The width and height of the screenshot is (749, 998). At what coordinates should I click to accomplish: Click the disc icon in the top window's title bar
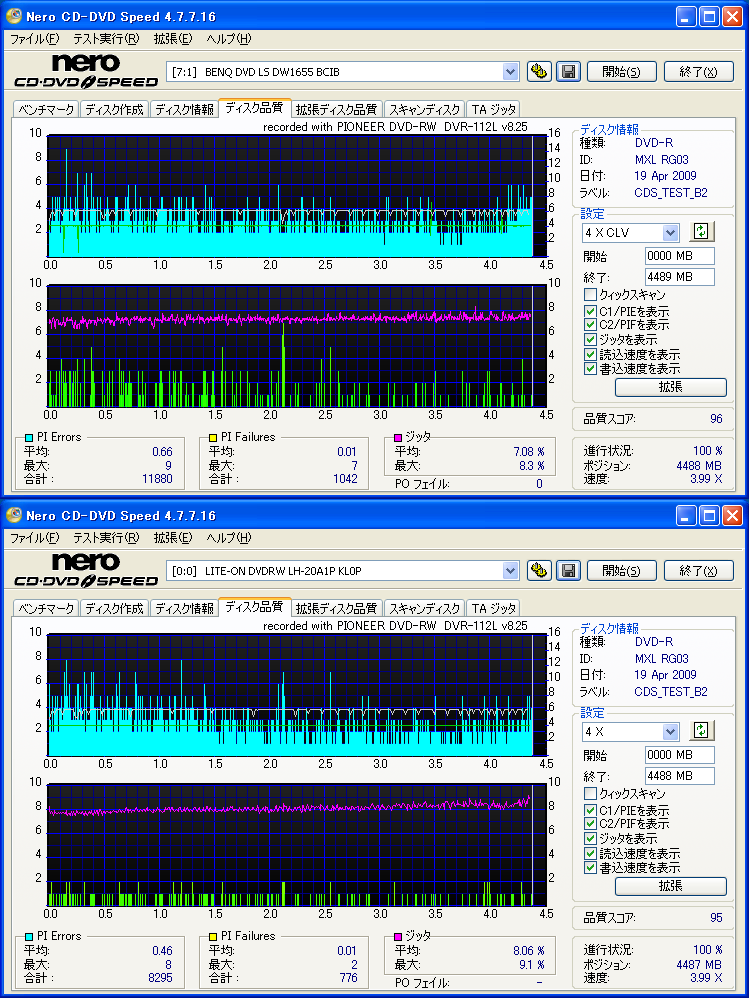tap(13, 16)
